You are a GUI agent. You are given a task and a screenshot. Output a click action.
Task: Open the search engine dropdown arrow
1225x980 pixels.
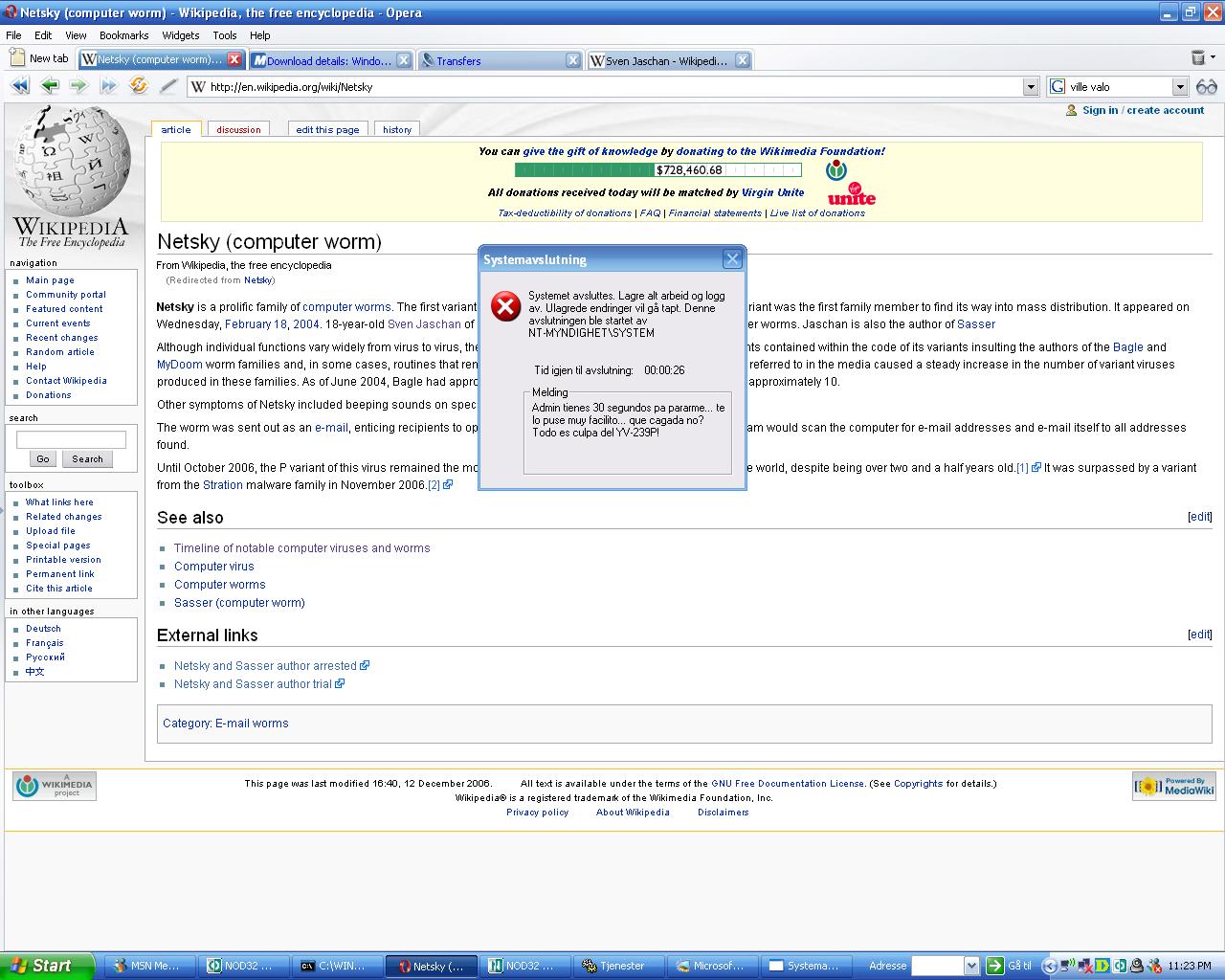(x=1180, y=87)
